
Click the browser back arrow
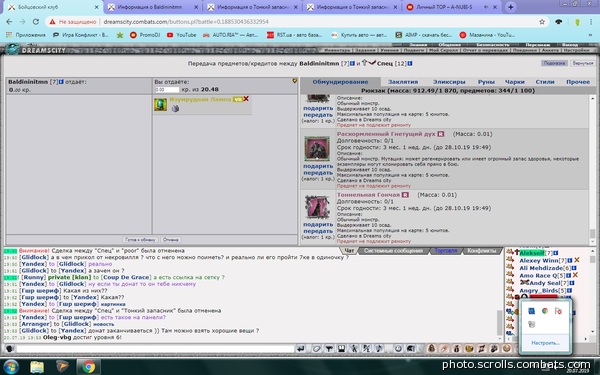point(9,22)
